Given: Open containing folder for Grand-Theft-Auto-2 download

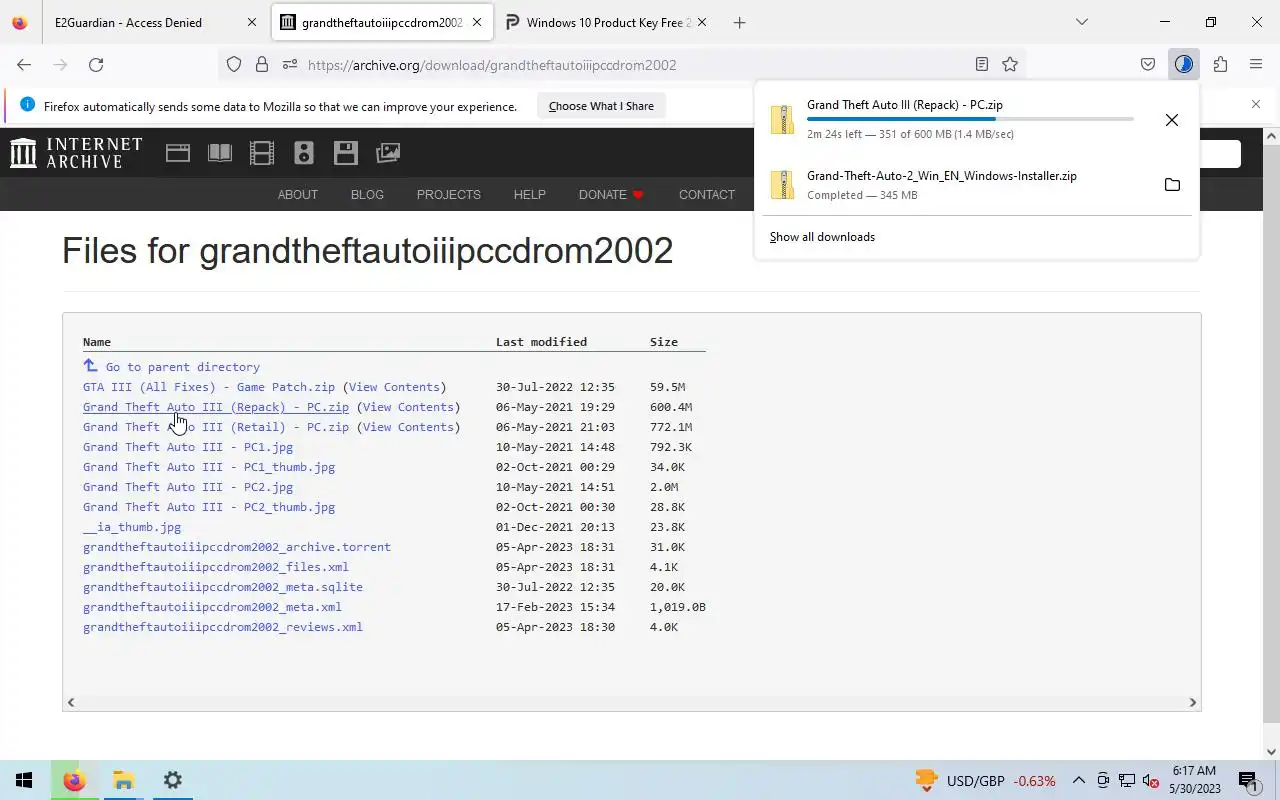Looking at the screenshot, I should [x=1172, y=185].
